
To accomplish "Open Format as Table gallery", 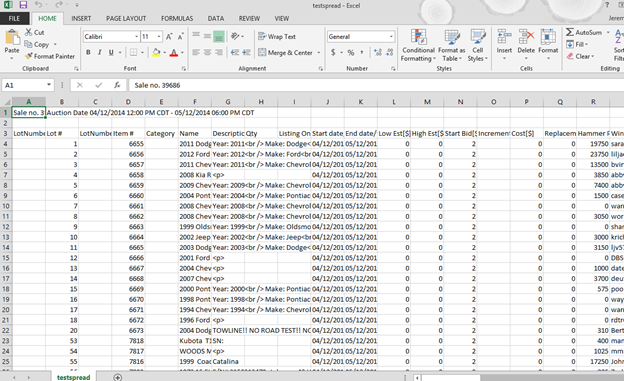I will click(452, 45).
